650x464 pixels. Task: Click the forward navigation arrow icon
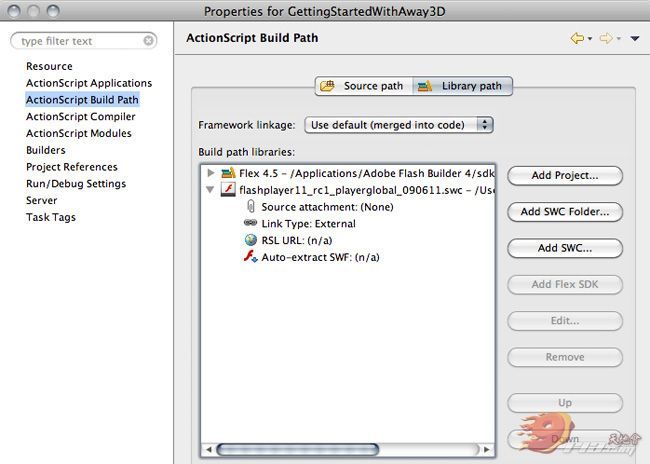(x=606, y=39)
